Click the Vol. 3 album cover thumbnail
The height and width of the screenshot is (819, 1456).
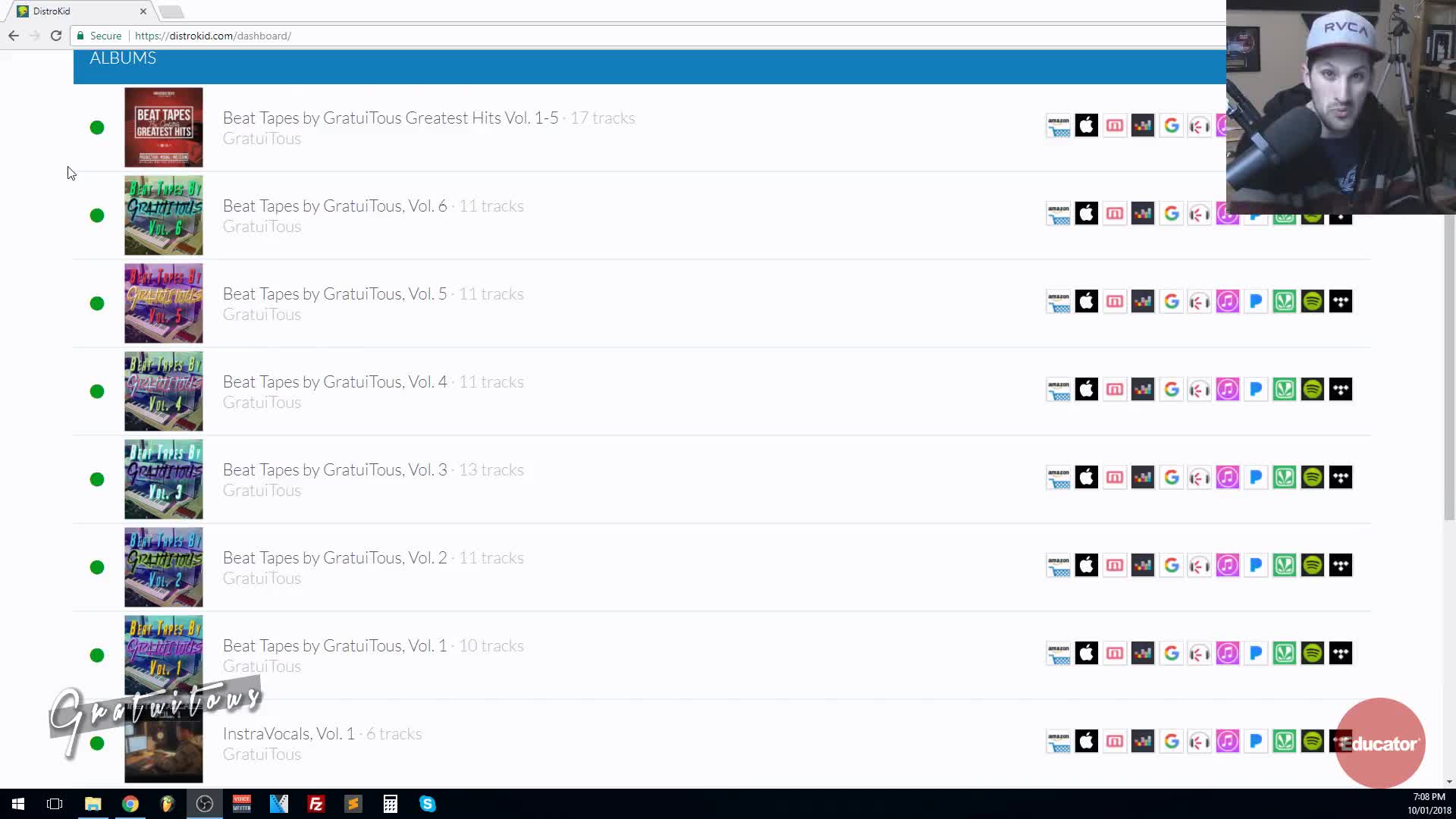tap(164, 479)
